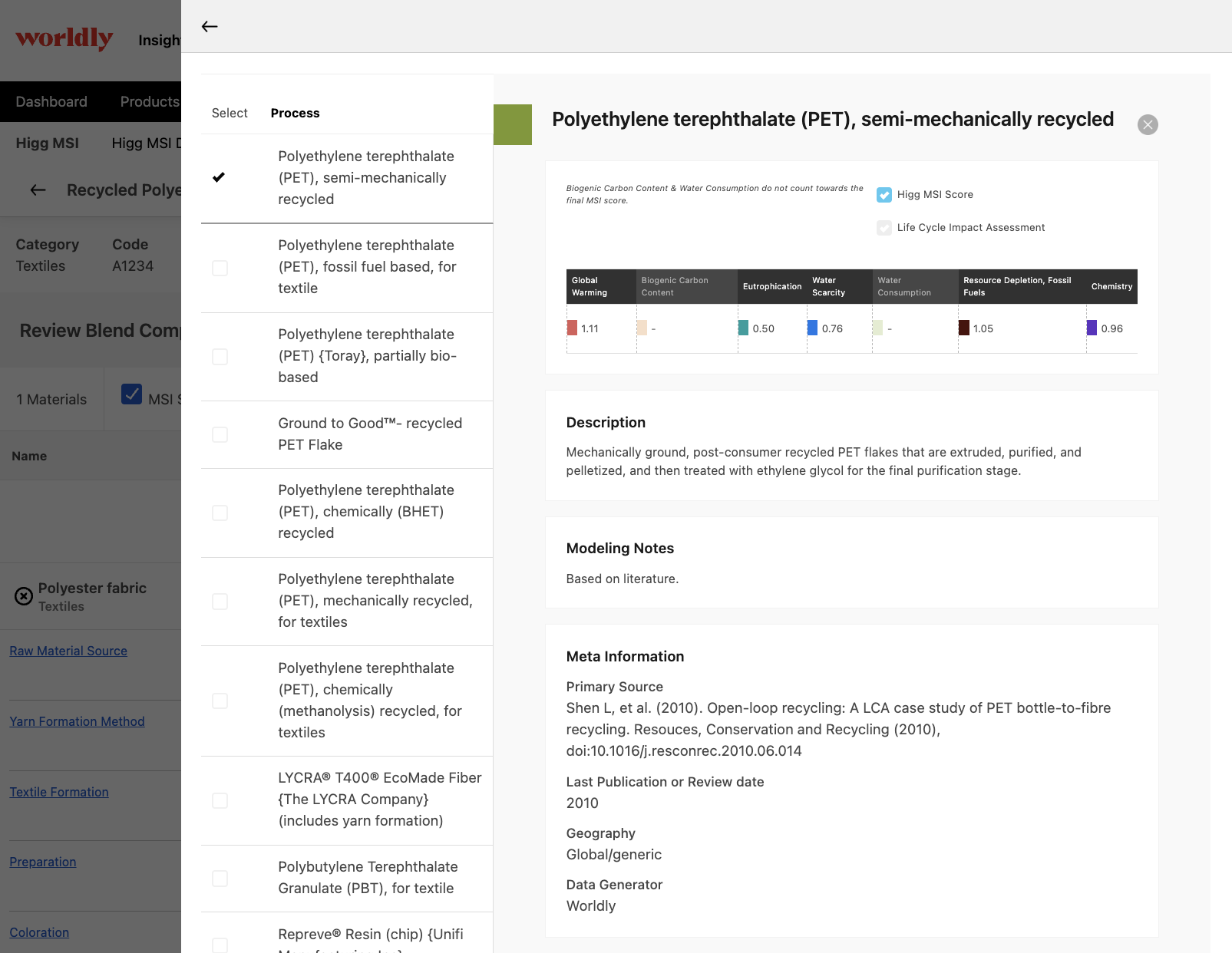Click the Modeling Notes heading
This screenshot has height=953, width=1232.
pyautogui.click(x=619, y=549)
